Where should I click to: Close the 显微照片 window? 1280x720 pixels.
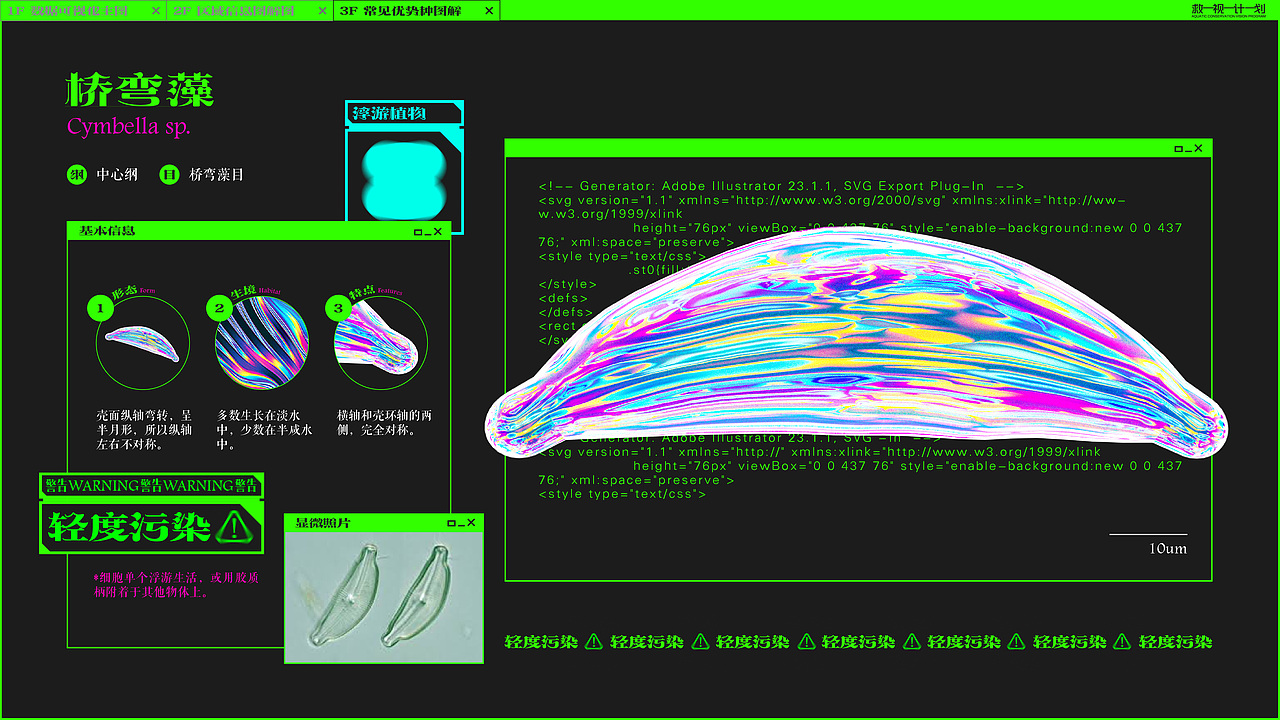(x=471, y=523)
